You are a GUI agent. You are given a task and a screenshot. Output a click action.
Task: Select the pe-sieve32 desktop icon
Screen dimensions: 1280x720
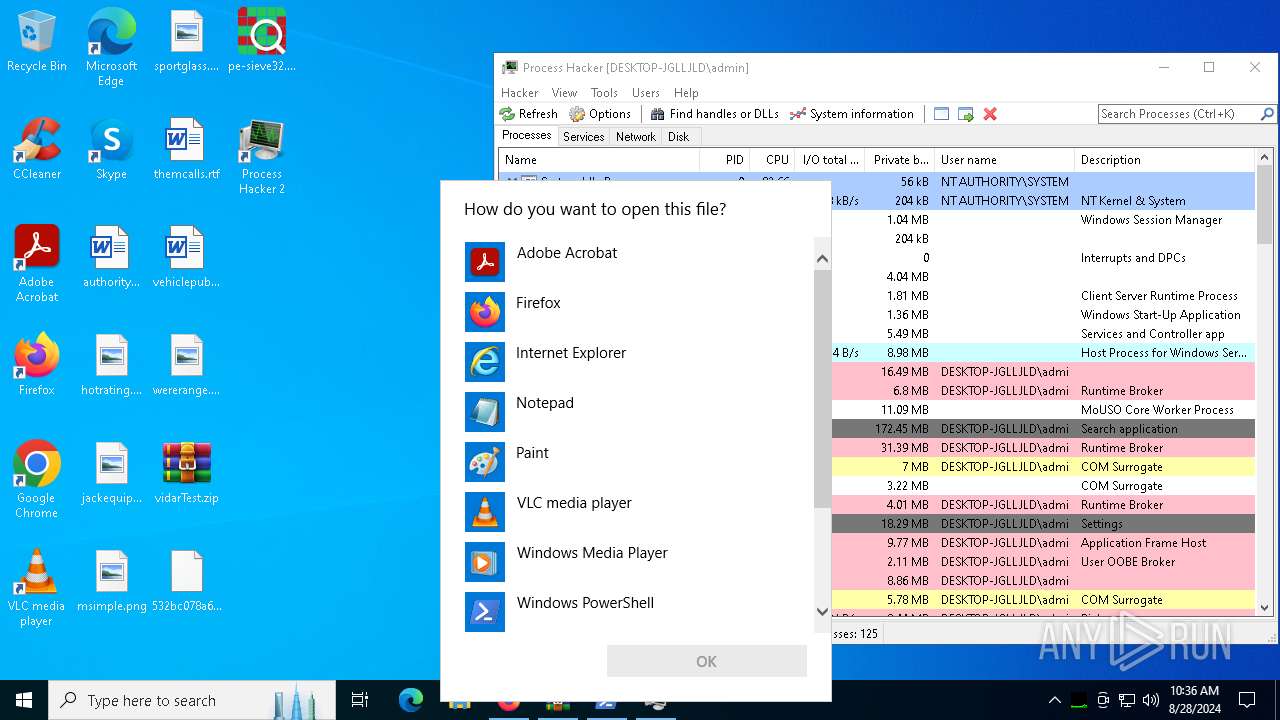tap(262, 41)
